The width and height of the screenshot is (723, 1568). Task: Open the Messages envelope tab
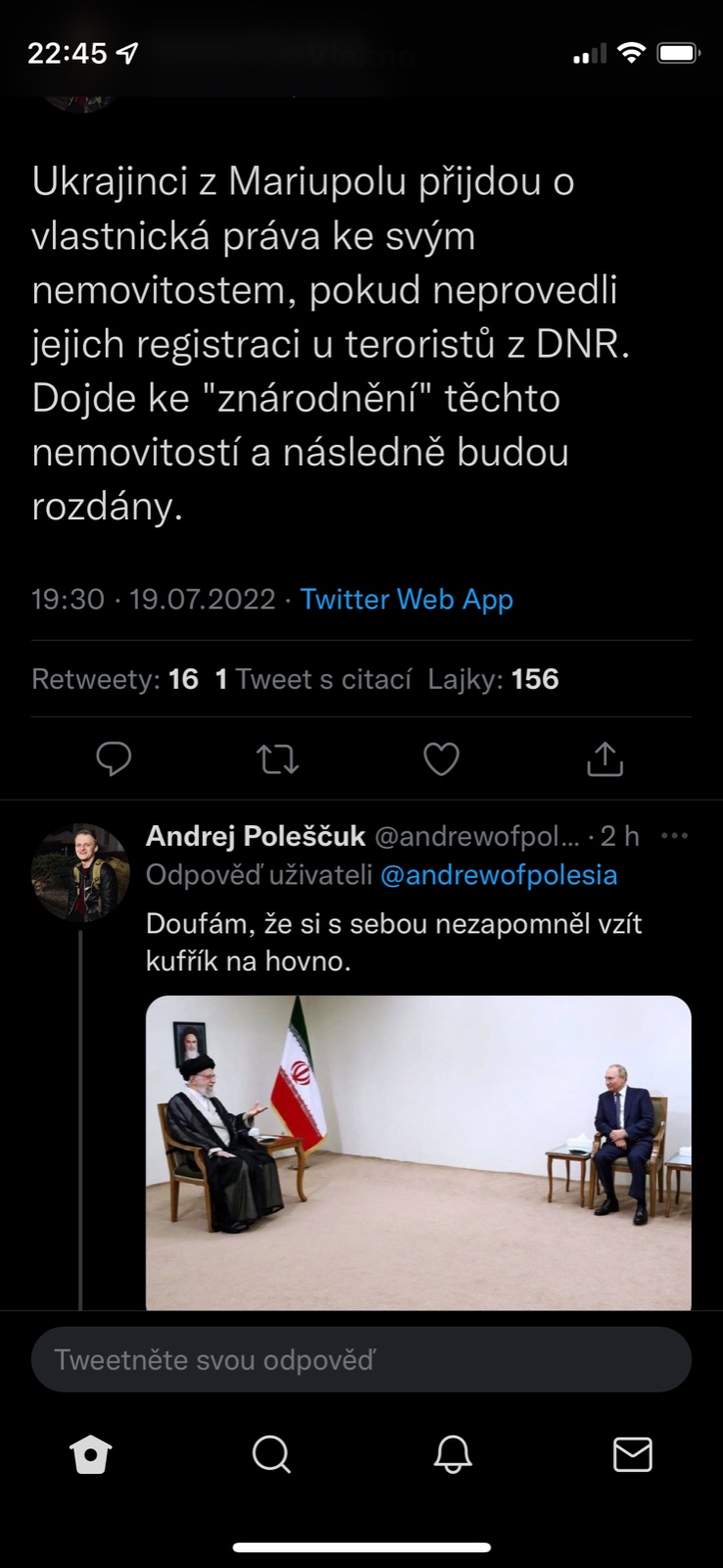[632, 1454]
